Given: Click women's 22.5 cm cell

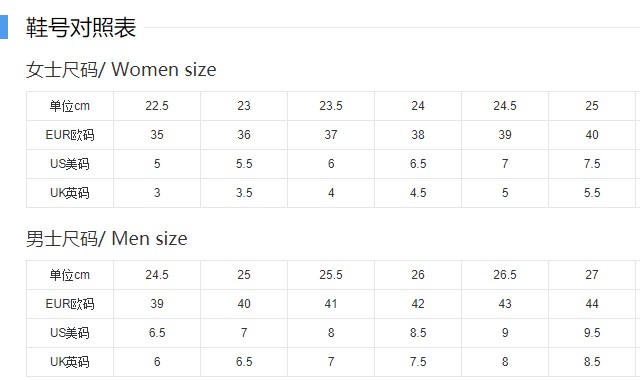Looking at the screenshot, I should pos(157,106).
